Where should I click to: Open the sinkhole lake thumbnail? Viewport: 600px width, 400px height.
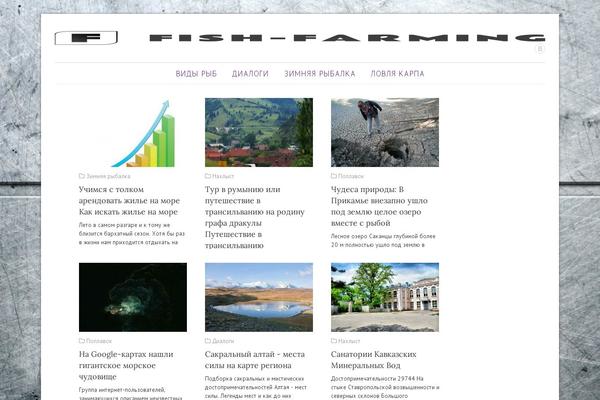click(x=385, y=132)
